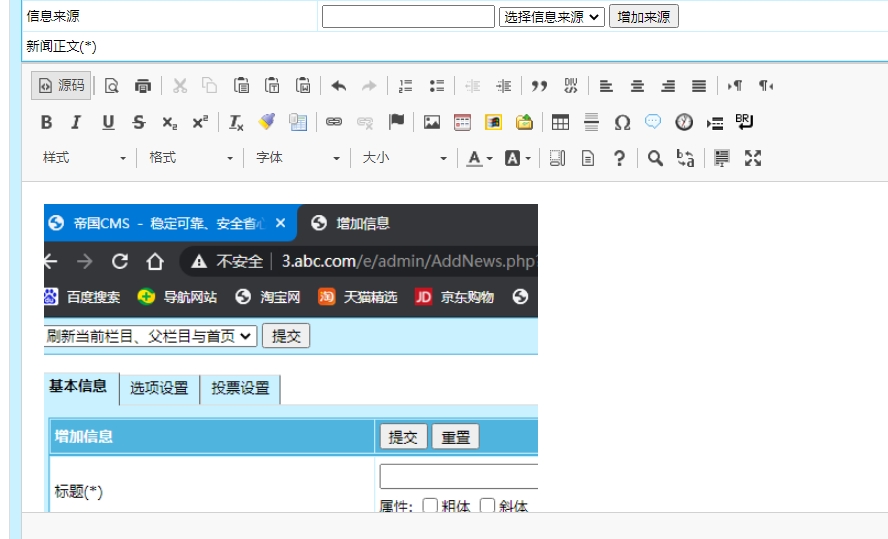Open the 大小 font size dropdown
Viewport: 888px width, 539px height.
[404, 158]
